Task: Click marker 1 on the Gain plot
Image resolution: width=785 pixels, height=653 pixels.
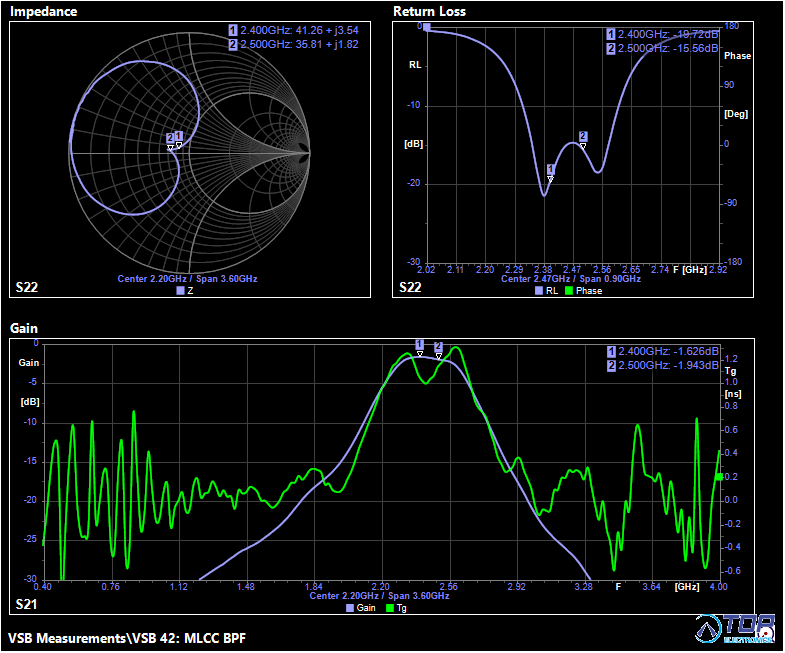Action: click(x=419, y=345)
